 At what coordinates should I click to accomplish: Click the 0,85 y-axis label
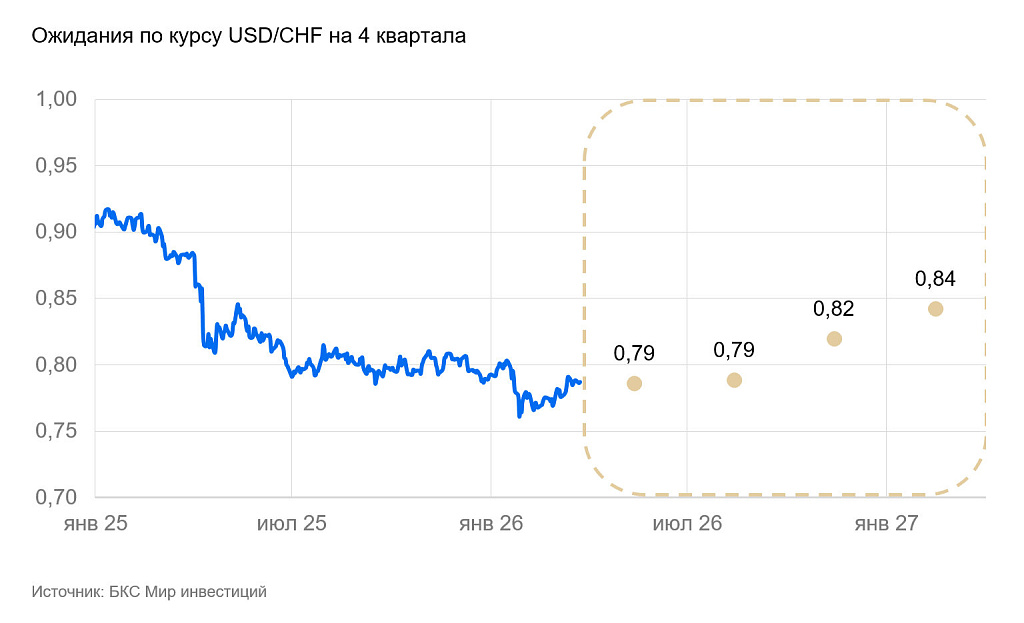(x=56, y=298)
